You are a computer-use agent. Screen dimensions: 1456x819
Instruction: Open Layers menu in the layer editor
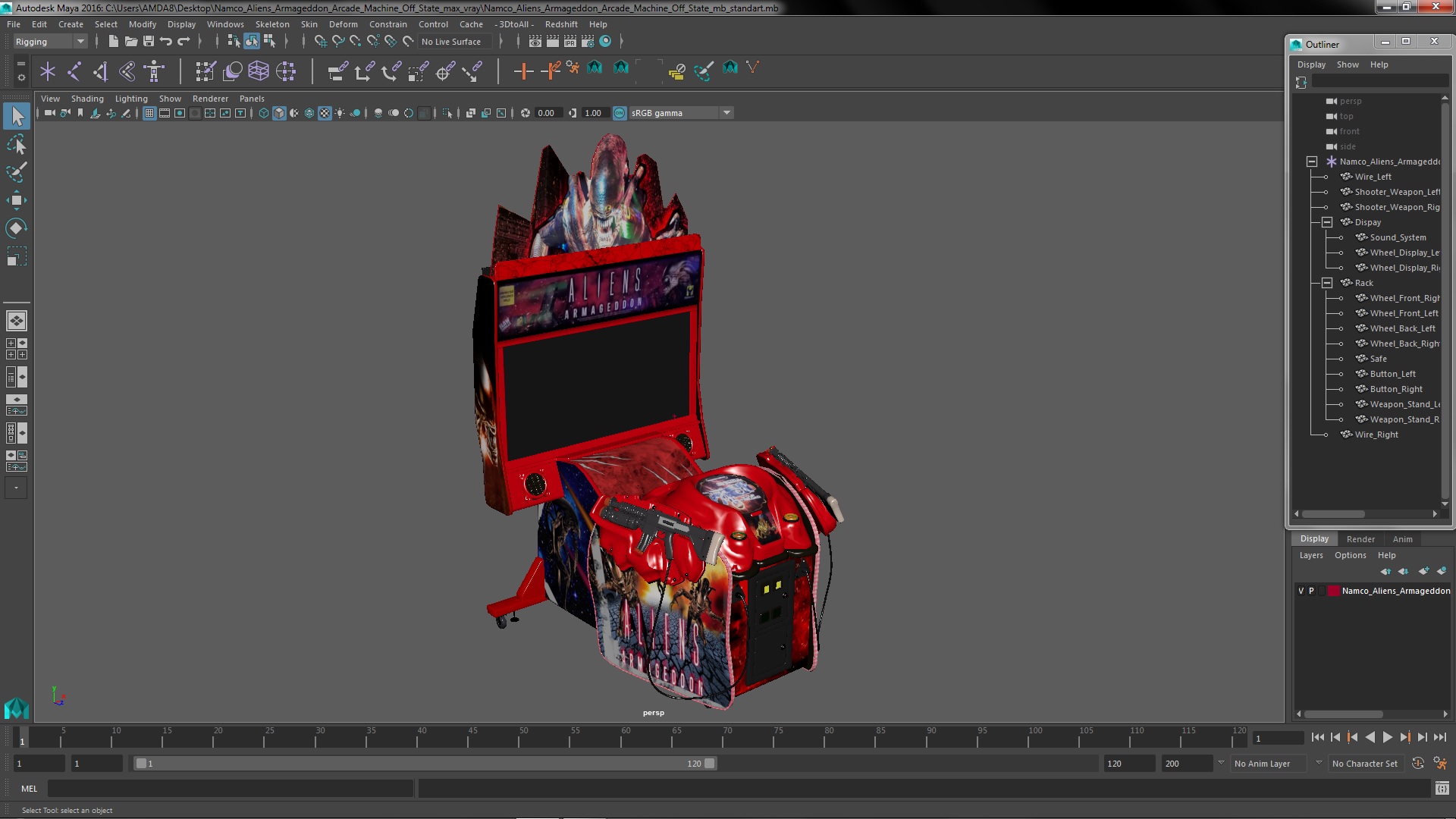point(1310,555)
